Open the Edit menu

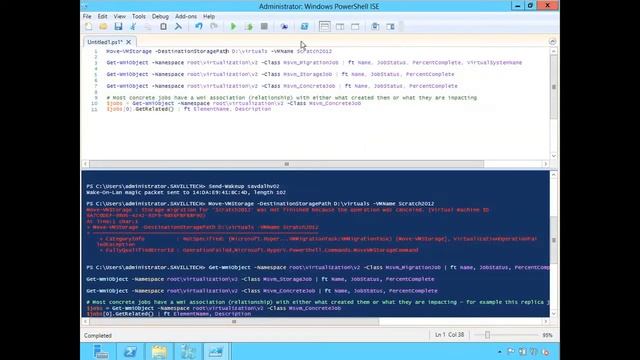click(102, 16)
